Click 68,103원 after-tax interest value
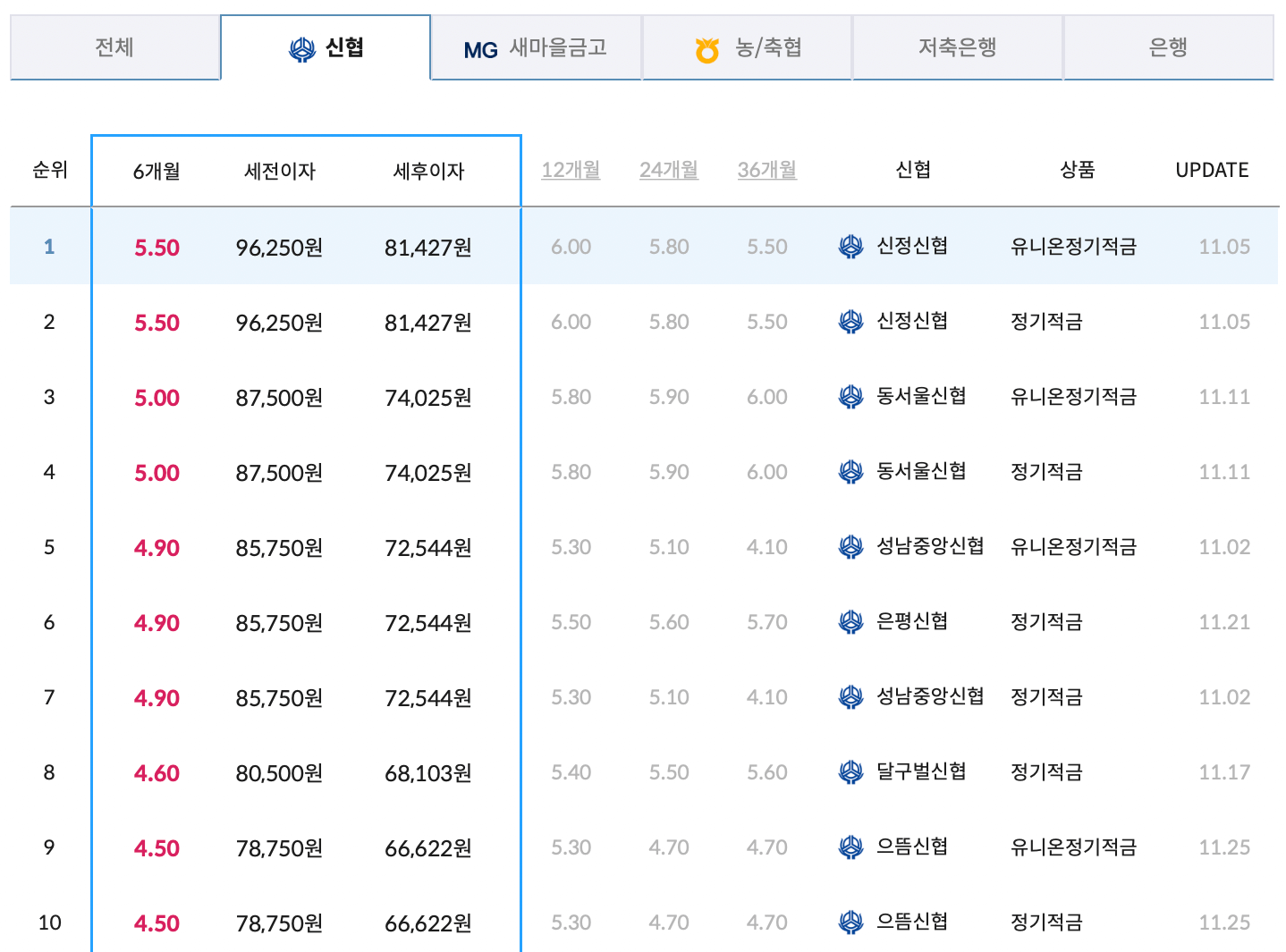 pos(428,773)
